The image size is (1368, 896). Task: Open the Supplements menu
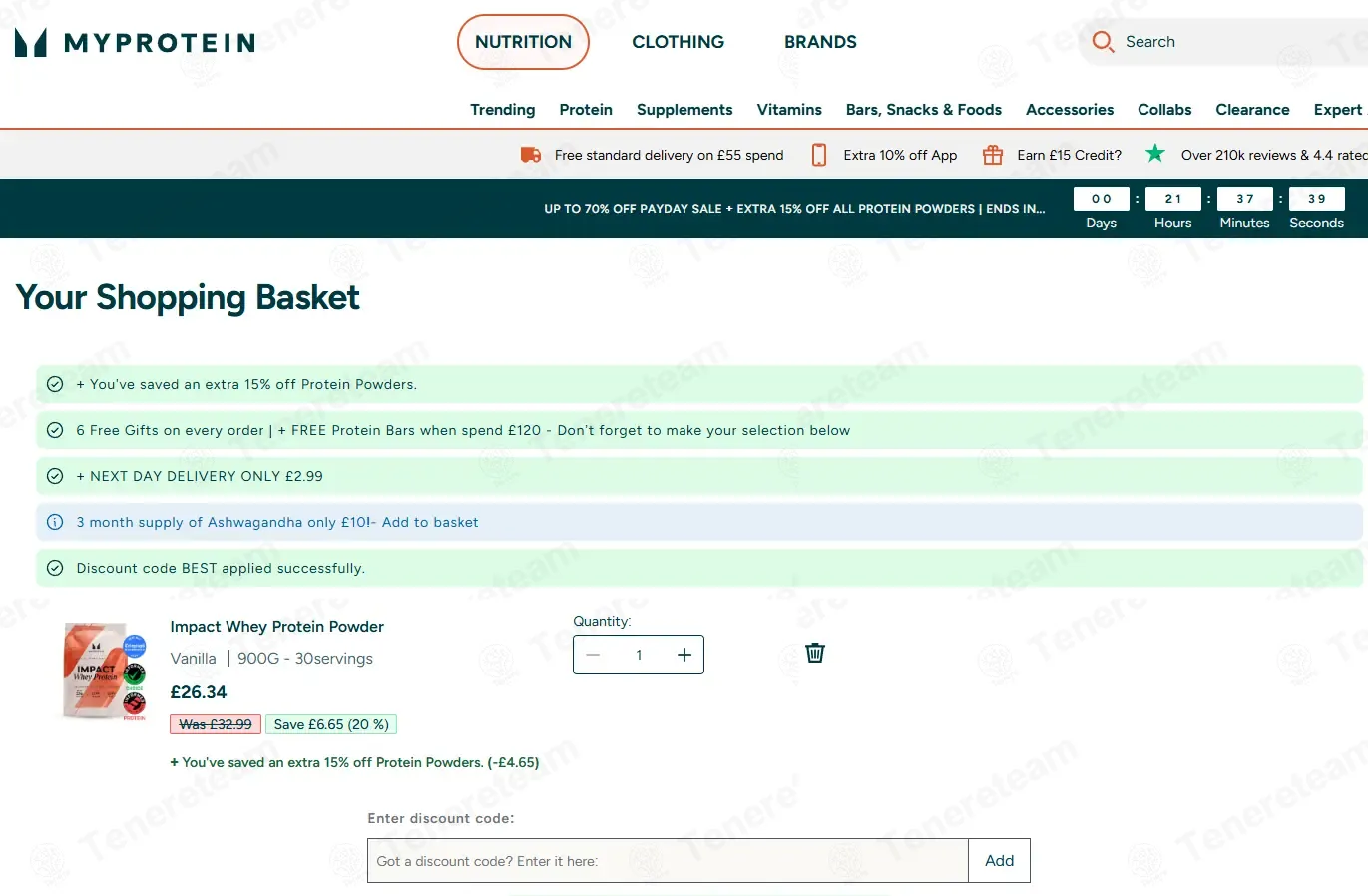(684, 110)
